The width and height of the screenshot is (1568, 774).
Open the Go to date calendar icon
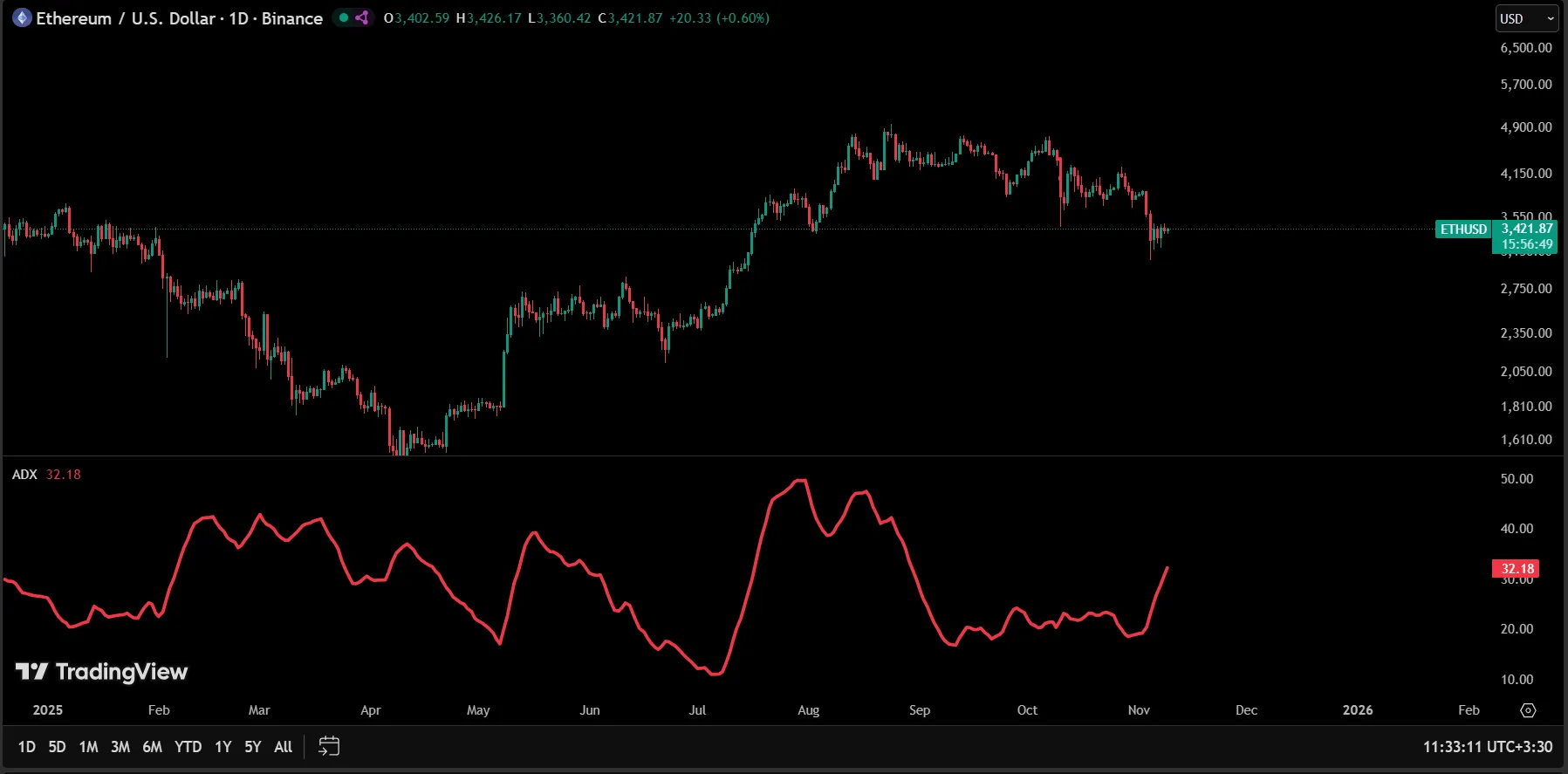pyautogui.click(x=329, y=747)
